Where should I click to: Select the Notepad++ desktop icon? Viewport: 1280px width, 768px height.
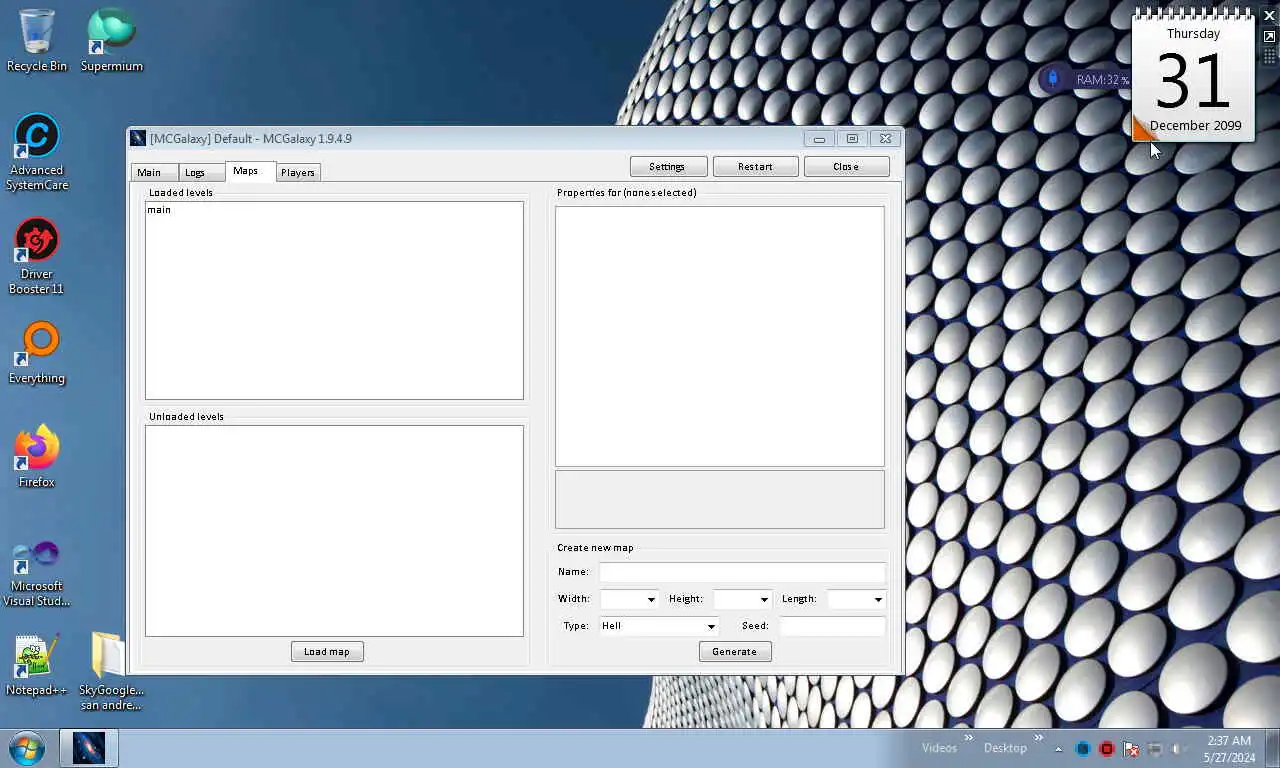pos(37,664)
